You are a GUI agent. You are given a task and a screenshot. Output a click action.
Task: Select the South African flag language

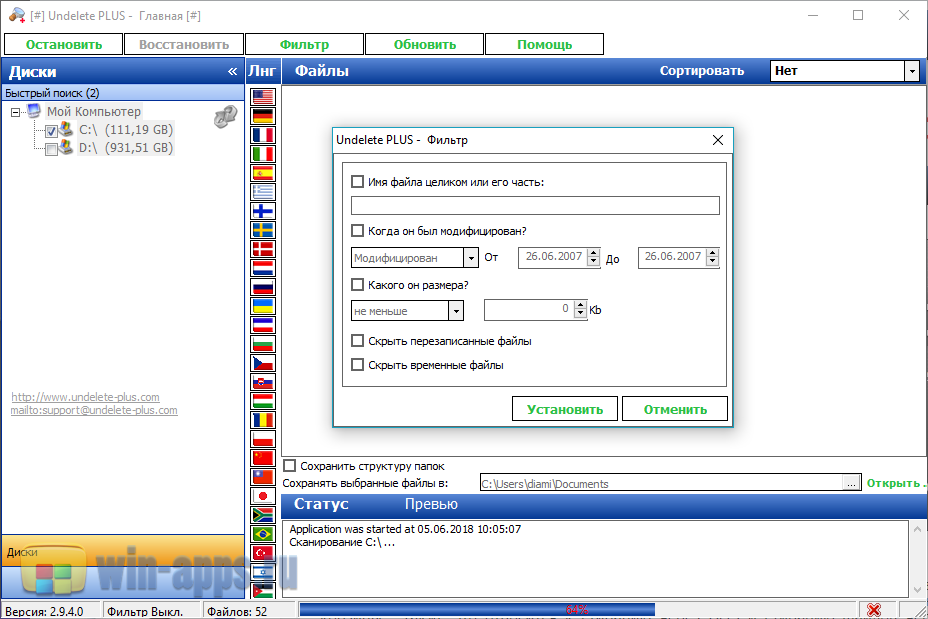point(263,515)
